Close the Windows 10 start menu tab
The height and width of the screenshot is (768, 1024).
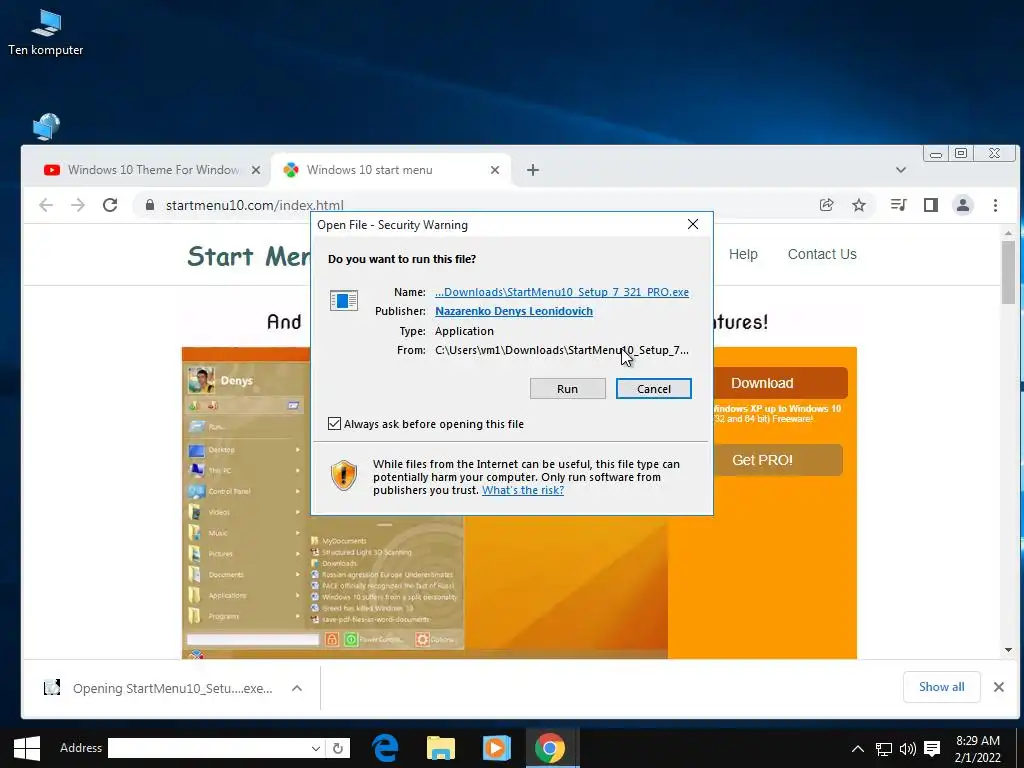point(495,170)
